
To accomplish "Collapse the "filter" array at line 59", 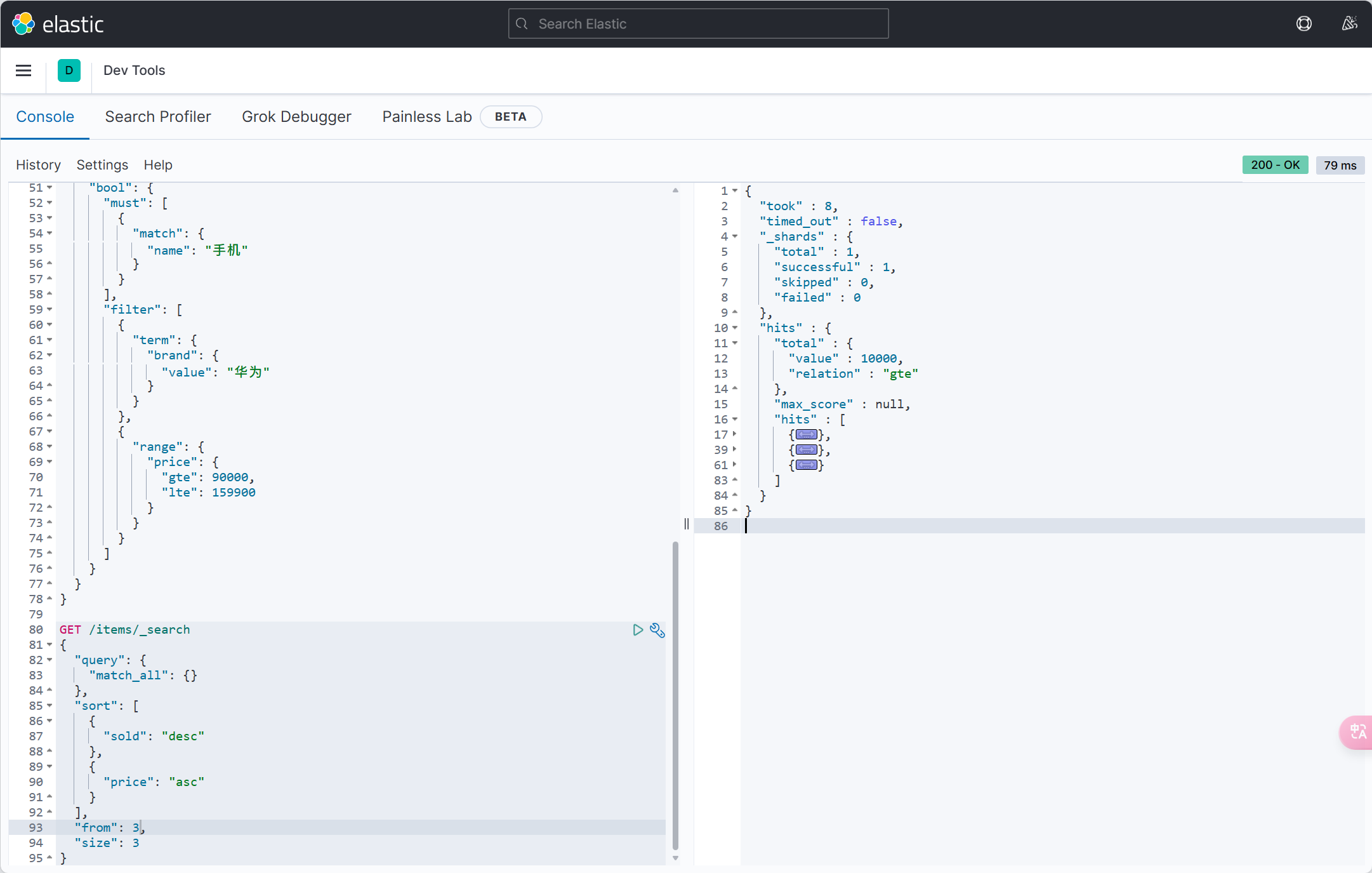I will point(49,310).
